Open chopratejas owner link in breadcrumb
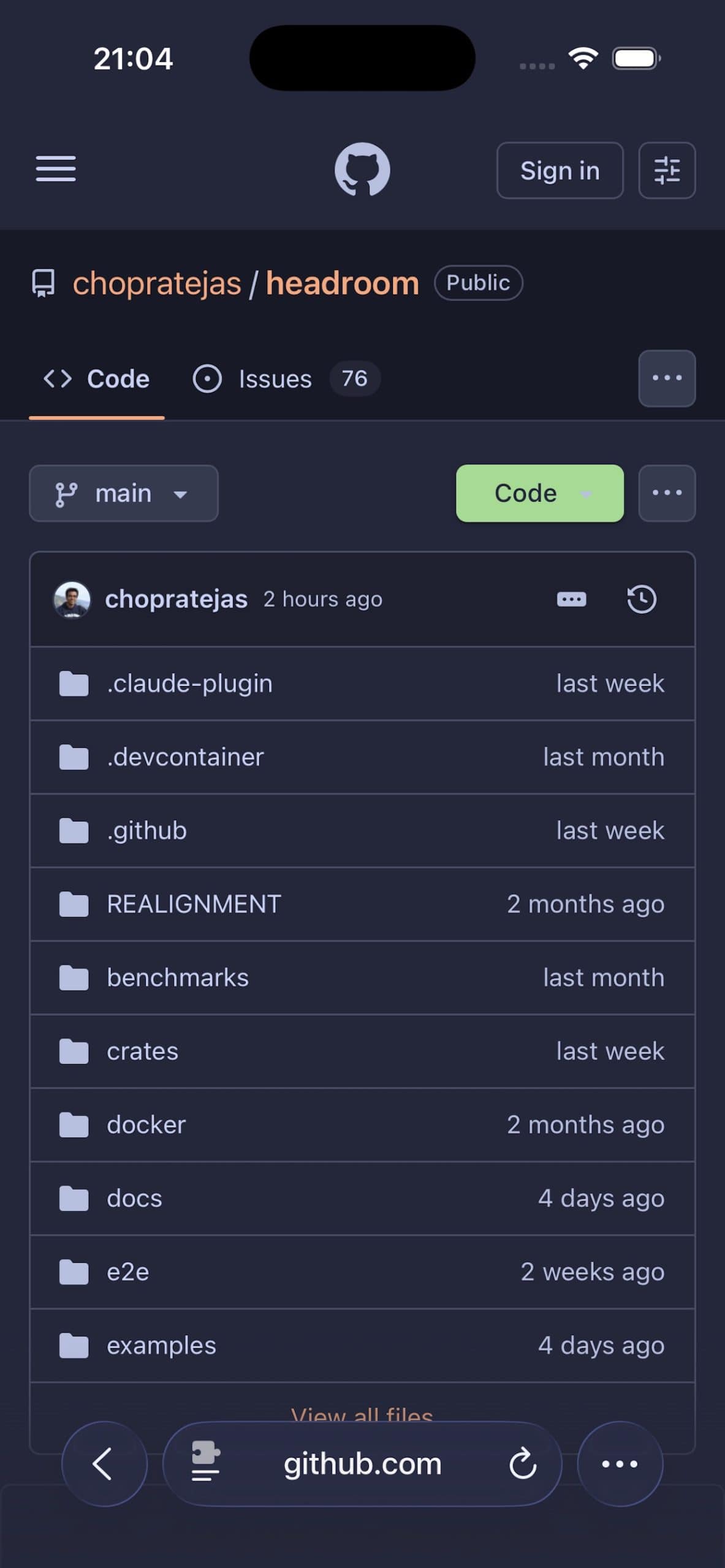 (157, 284)
